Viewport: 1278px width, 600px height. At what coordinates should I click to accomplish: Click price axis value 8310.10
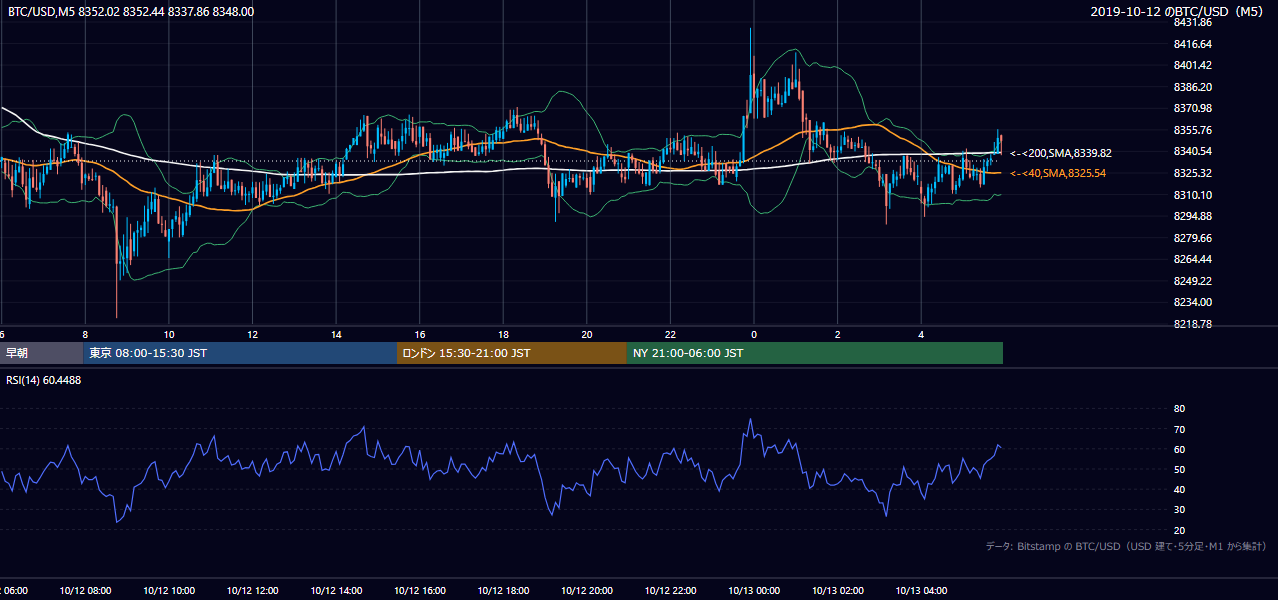(x=1193, y=195)
